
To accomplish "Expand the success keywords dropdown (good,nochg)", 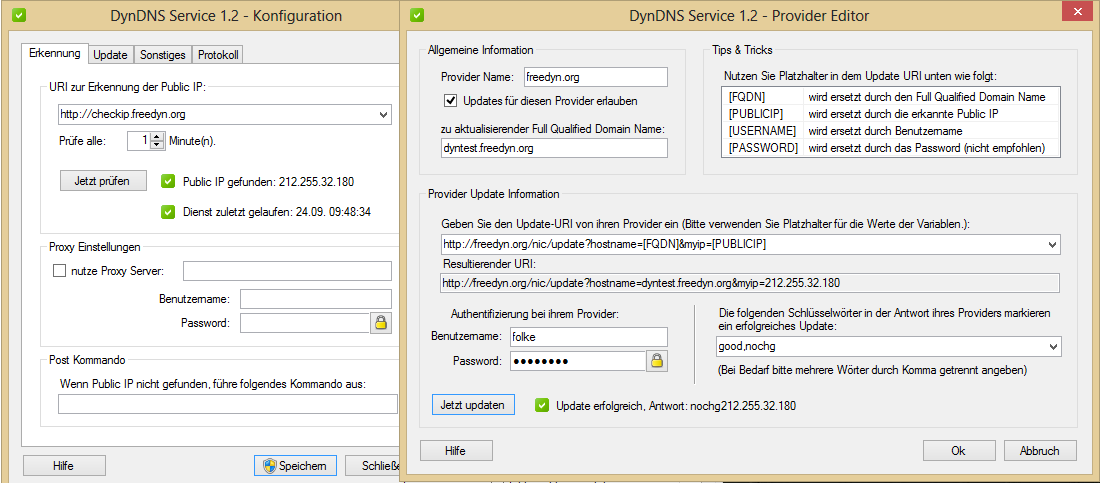I will coord(1051,347).
